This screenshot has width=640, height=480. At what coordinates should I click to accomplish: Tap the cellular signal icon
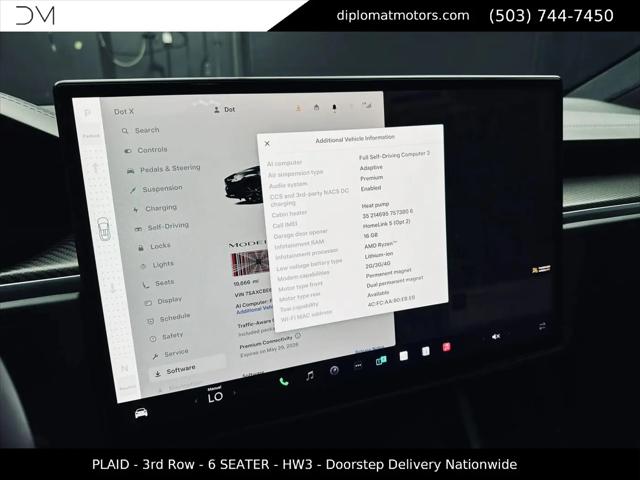[366, 106]
